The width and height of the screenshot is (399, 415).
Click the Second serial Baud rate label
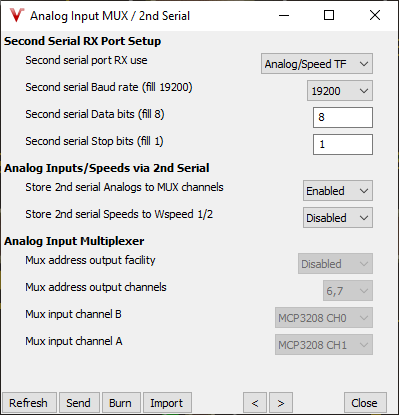[109, 87]
